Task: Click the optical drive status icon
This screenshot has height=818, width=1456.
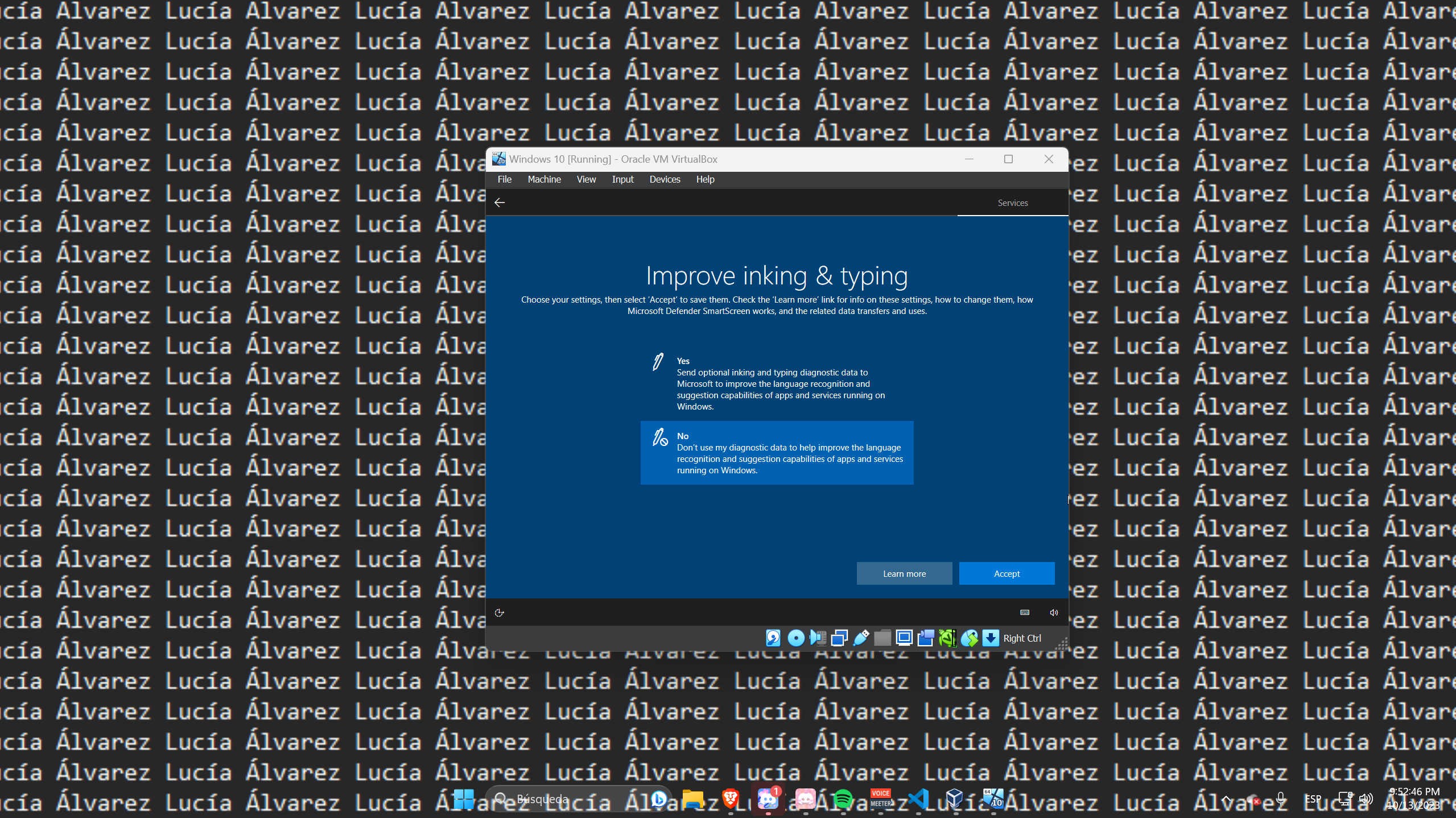Action: 794,638
